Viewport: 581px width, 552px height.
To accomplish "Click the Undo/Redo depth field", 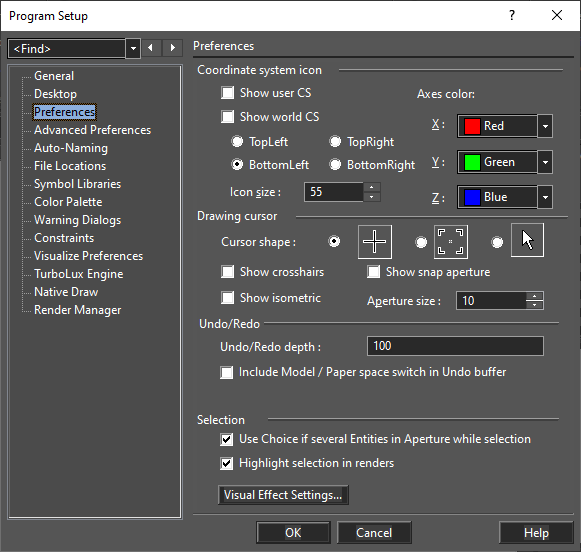I will [x=455, y=346].
